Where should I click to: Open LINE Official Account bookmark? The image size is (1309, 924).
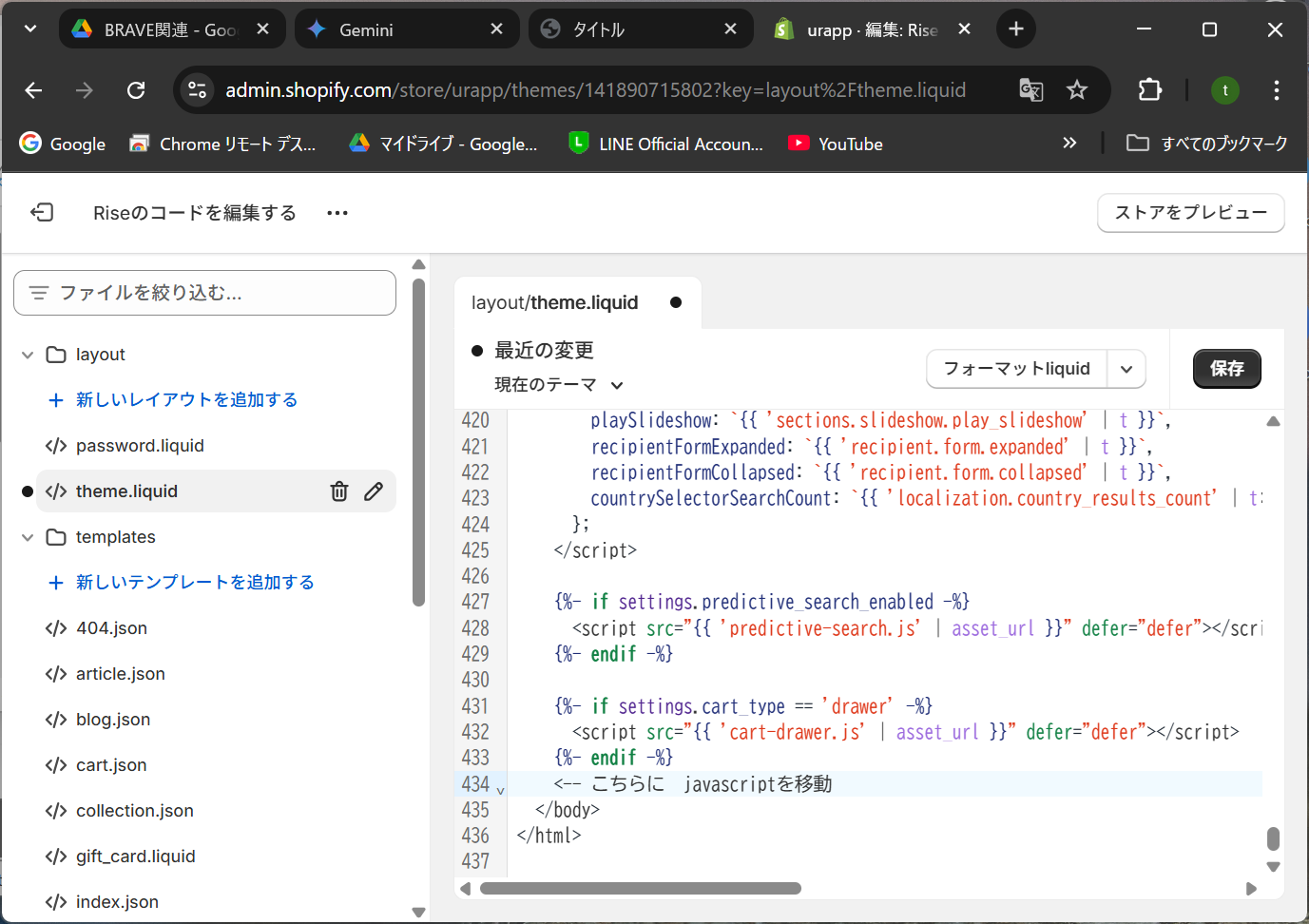666,144
